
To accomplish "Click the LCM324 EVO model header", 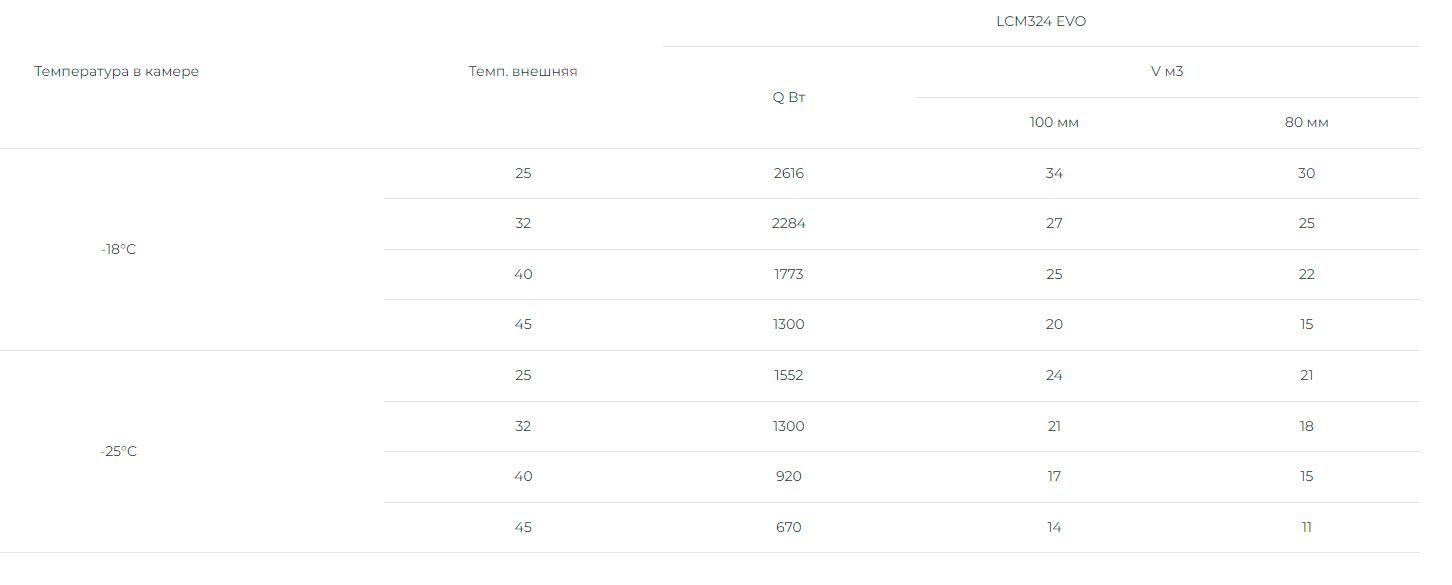I will (1041, 22).
